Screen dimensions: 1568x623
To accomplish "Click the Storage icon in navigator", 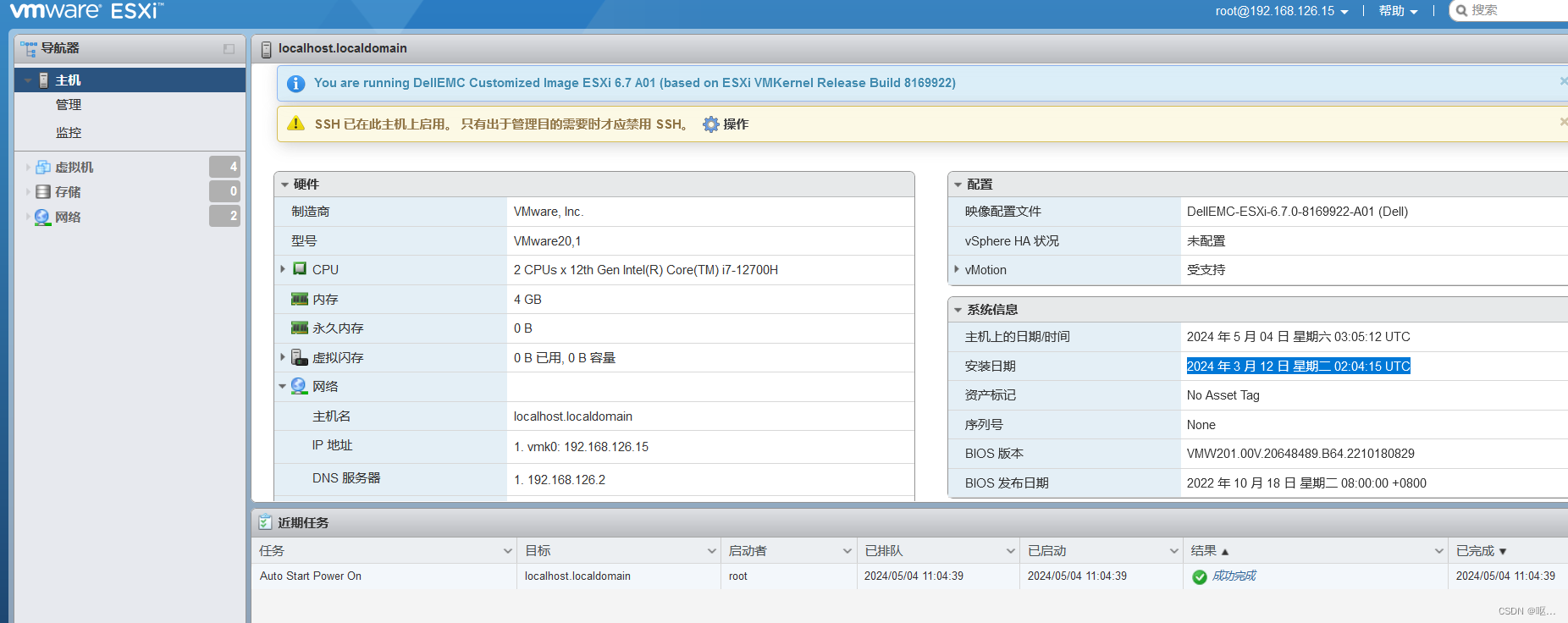I will pos(43,192).
